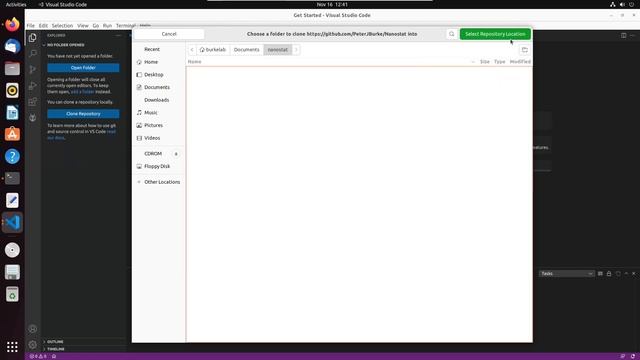Sort files by Modified column
Screen dimensions: 640x360
520,62
